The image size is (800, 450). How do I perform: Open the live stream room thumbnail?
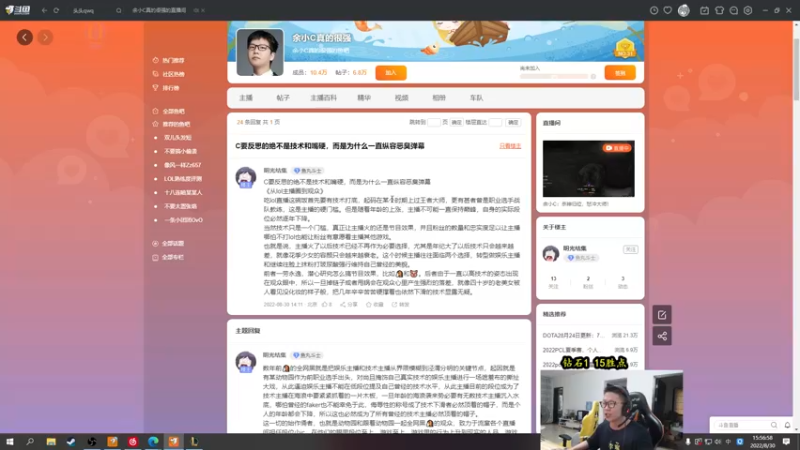tap(588, 169)
